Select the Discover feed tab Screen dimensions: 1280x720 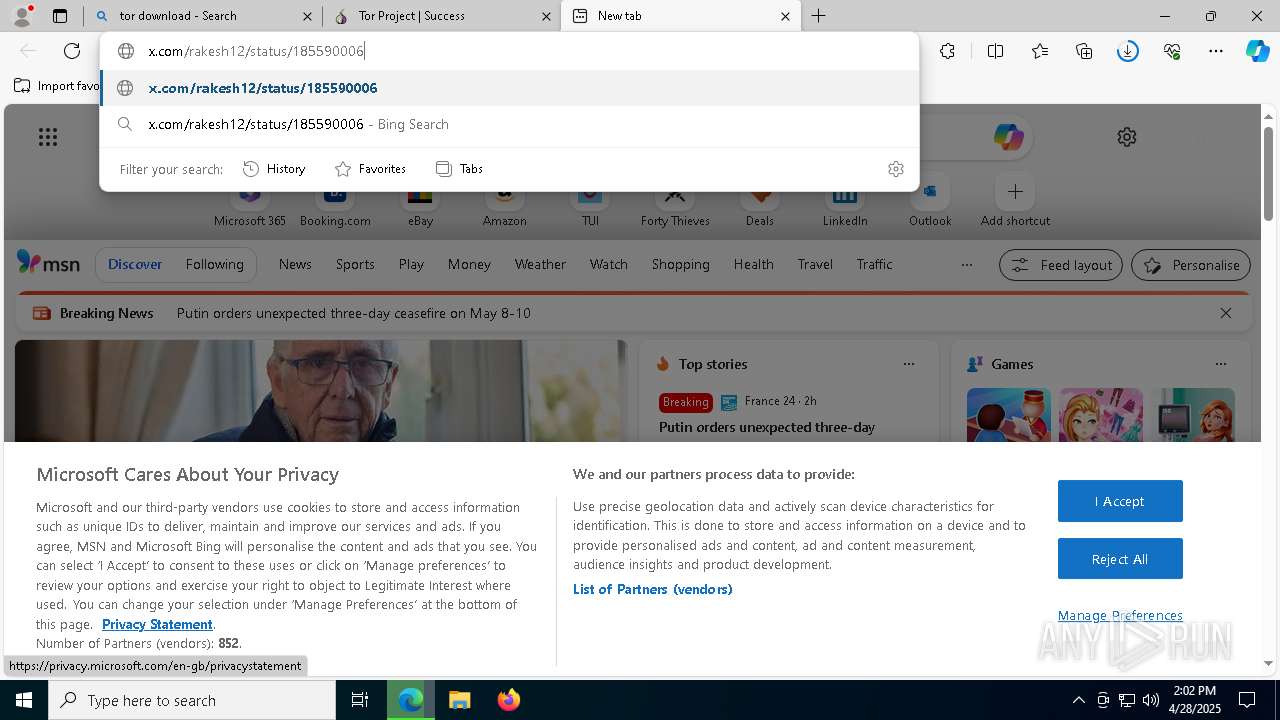pyautogui.click(x=135, y=264)
